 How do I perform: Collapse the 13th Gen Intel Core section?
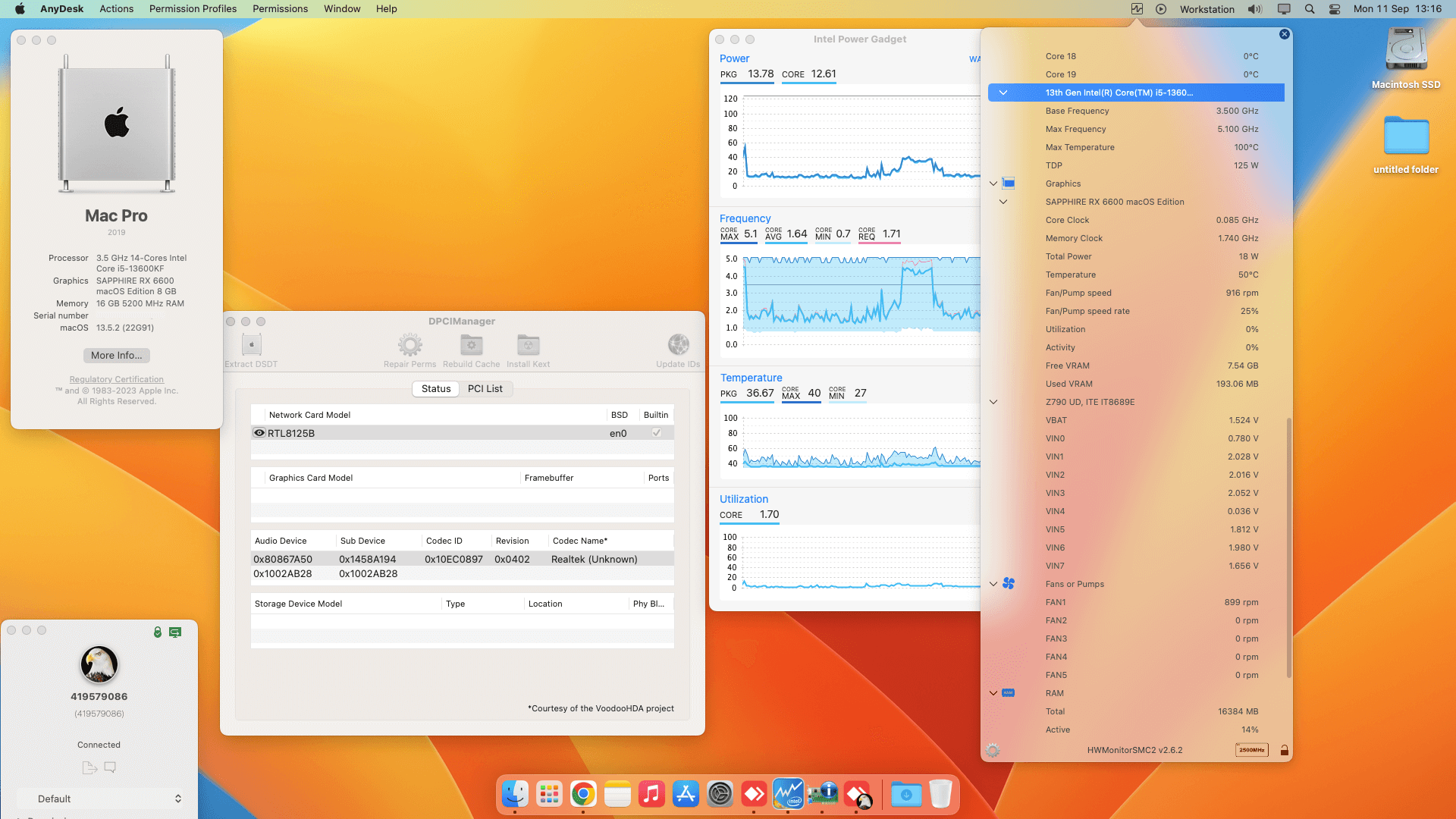tap(1003, 93)
